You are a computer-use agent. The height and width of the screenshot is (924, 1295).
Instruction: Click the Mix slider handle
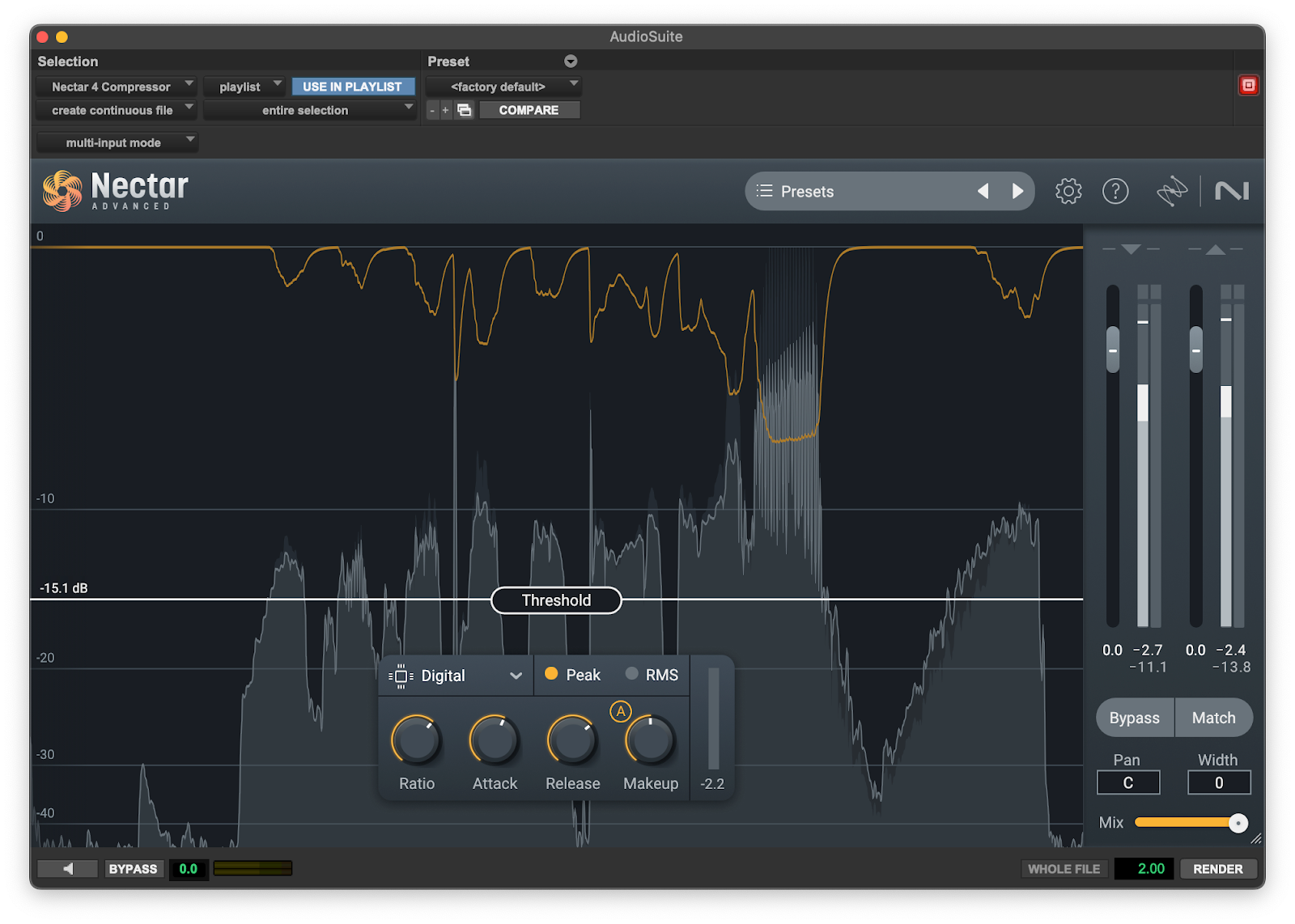[x=1238, y=823]
